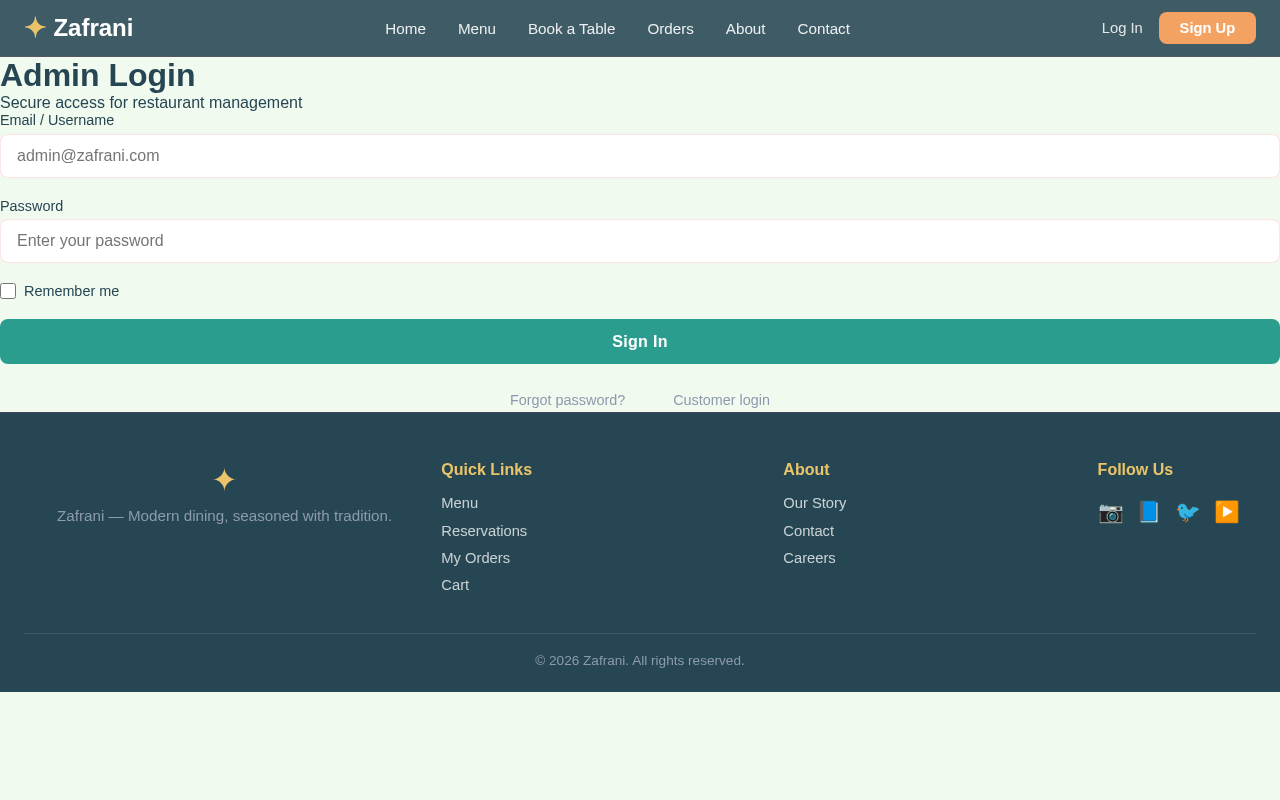Open the Twitter bird icon
Screen dimensions: 1280x800
[1188, 512]
